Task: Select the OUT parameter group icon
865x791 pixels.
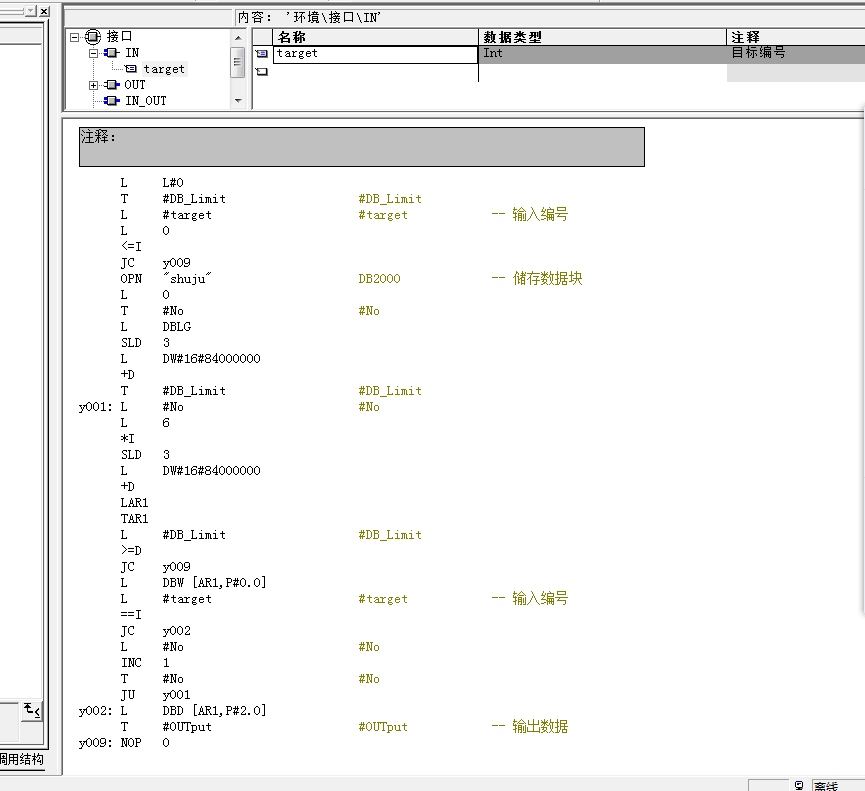Action: pos(112,85)
